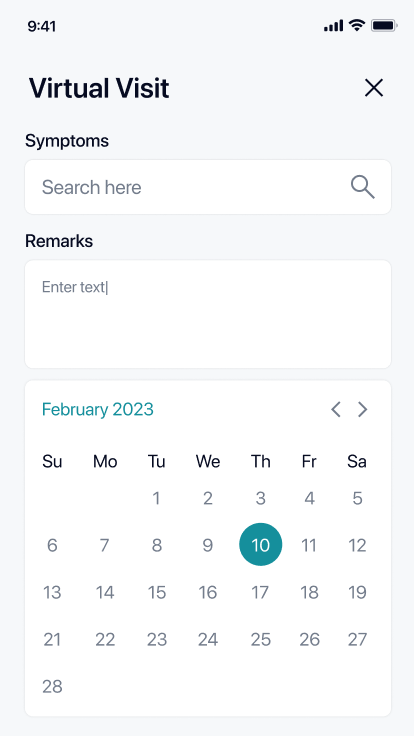
Task: Choose date 26 on the calendar
Action: coord(309,639)
